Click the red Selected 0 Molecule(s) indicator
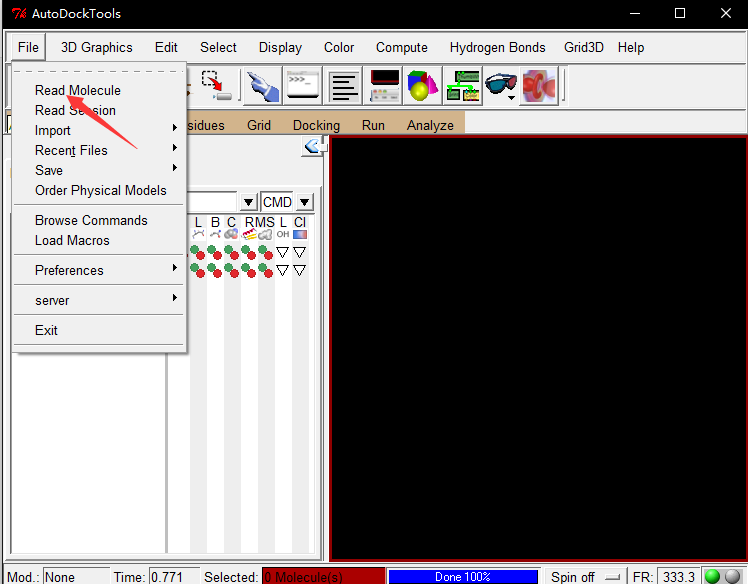 click(323, 576)
